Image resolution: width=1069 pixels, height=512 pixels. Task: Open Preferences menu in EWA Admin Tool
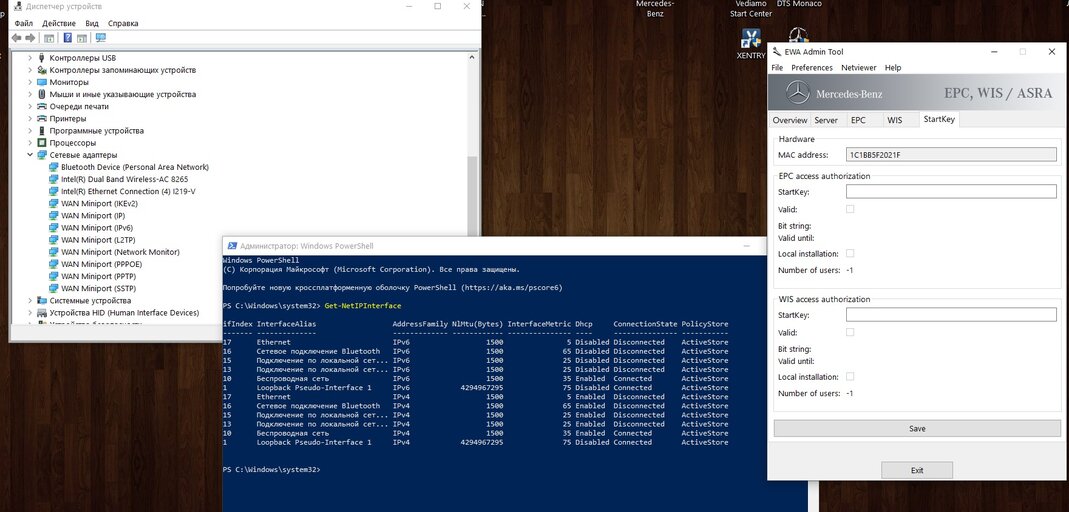click(812, 67)
